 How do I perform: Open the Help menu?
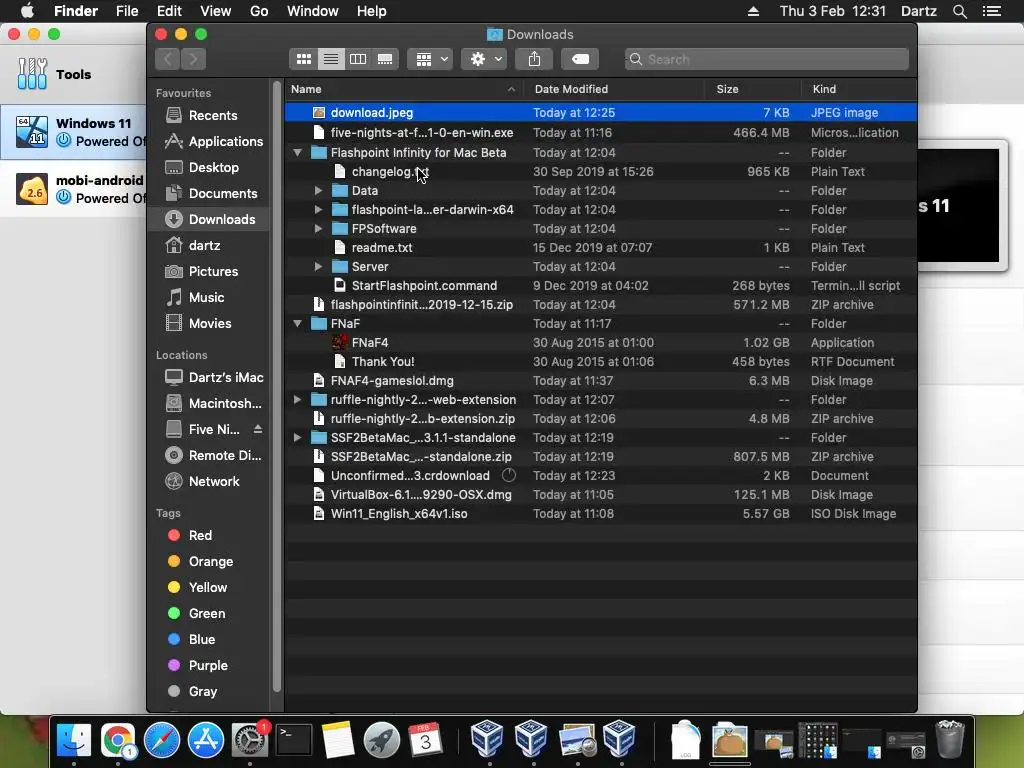tap(372, 11)
